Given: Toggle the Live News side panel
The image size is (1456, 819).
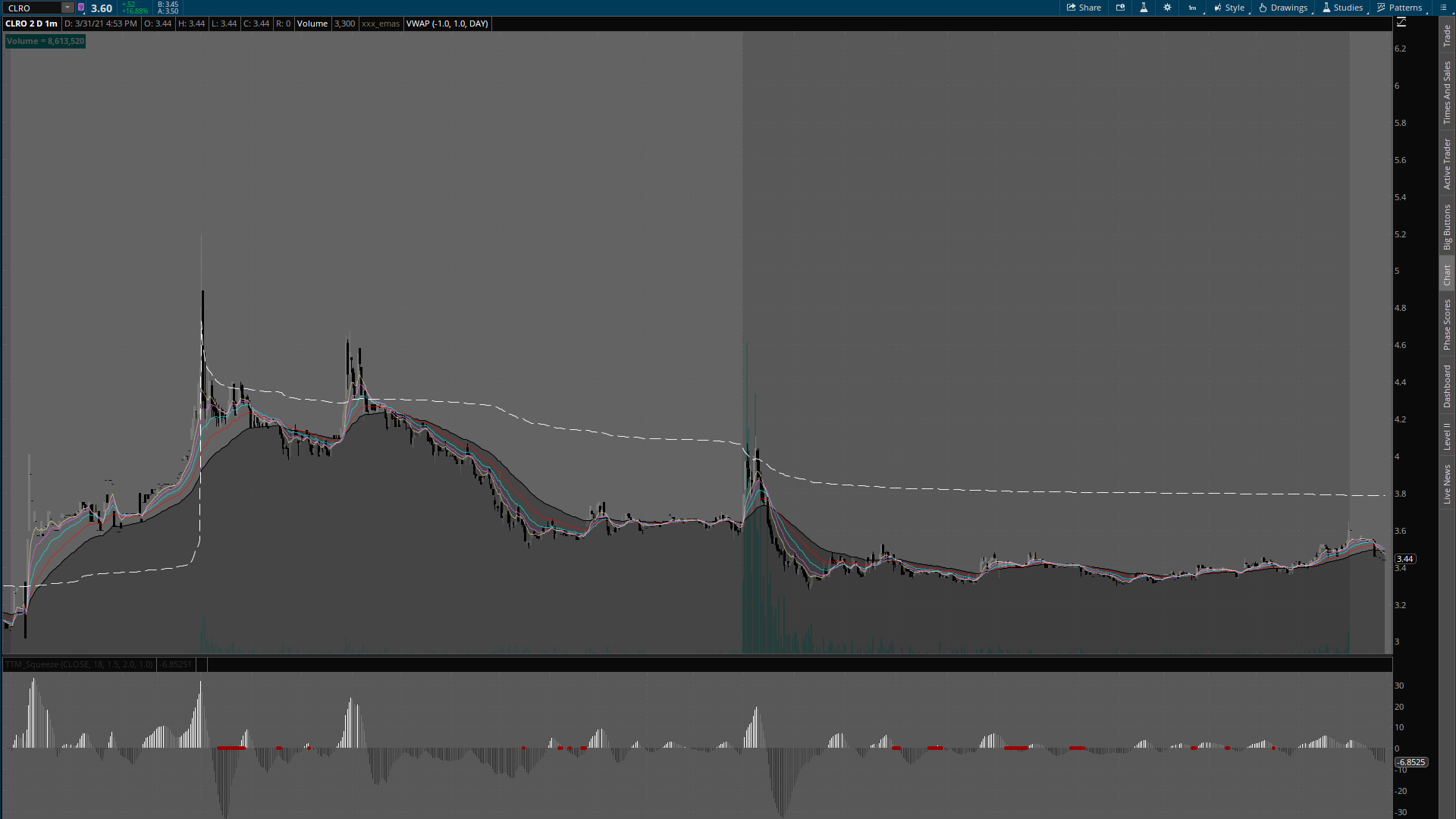Looking at the screenshot, I should pos(1447,485).
